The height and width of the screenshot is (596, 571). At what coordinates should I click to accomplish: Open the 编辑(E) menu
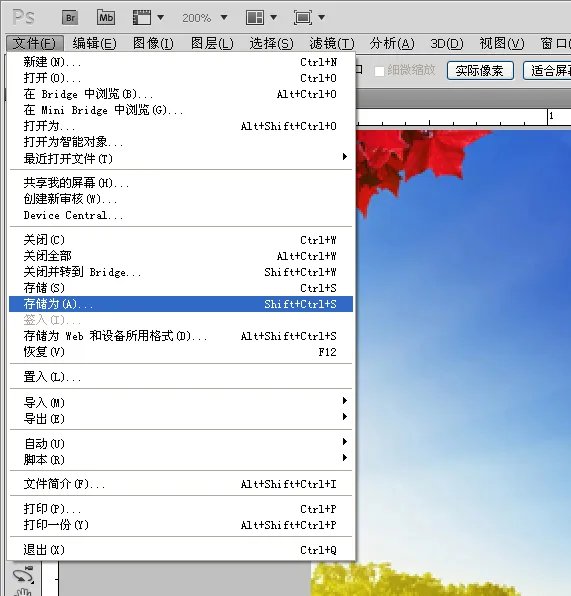point(94,43)
